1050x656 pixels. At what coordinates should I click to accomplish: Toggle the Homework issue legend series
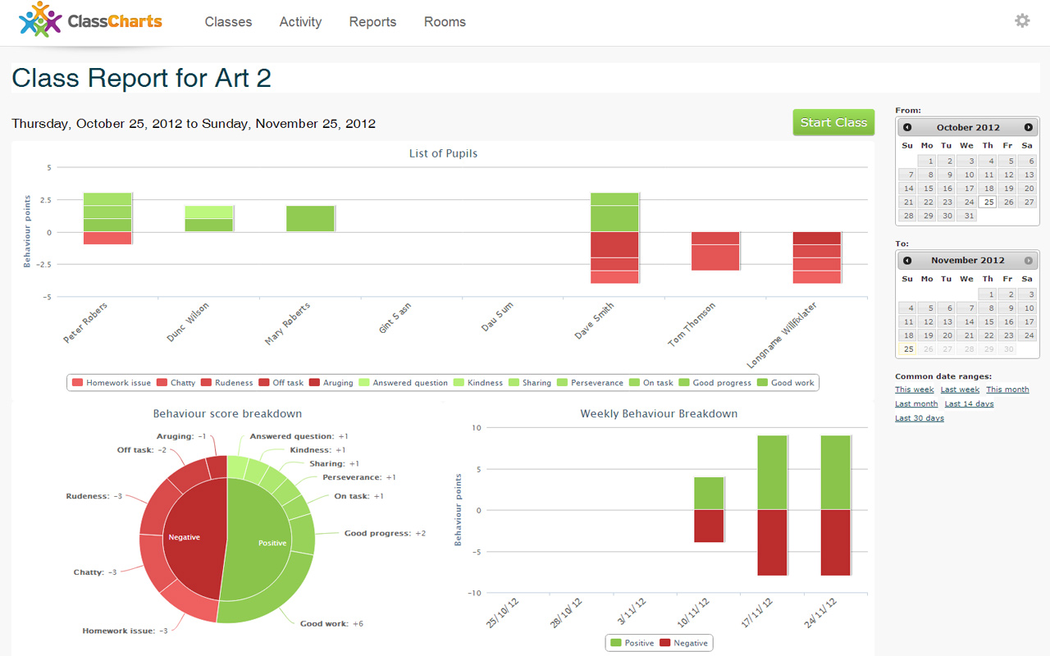tap(112, 383)
